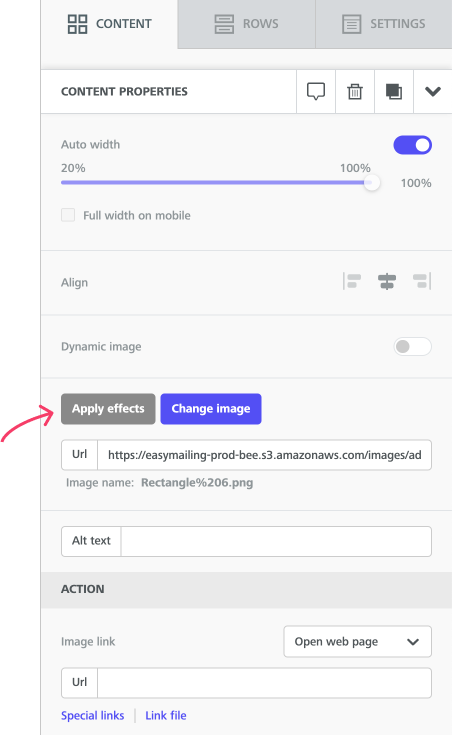Enable the Dynamic image toggle
The height and width of the screenshot is (735, 452).
point(413,346)
